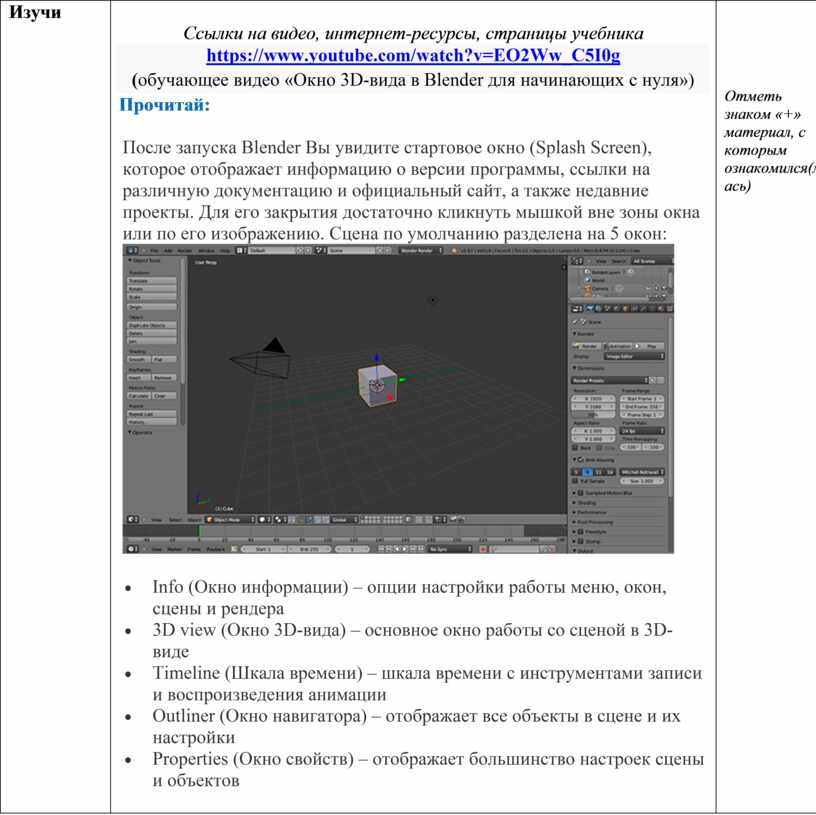The image size is (816, 815).
Task: Click the Duplicate Objects button
Action: click(151, 325)
